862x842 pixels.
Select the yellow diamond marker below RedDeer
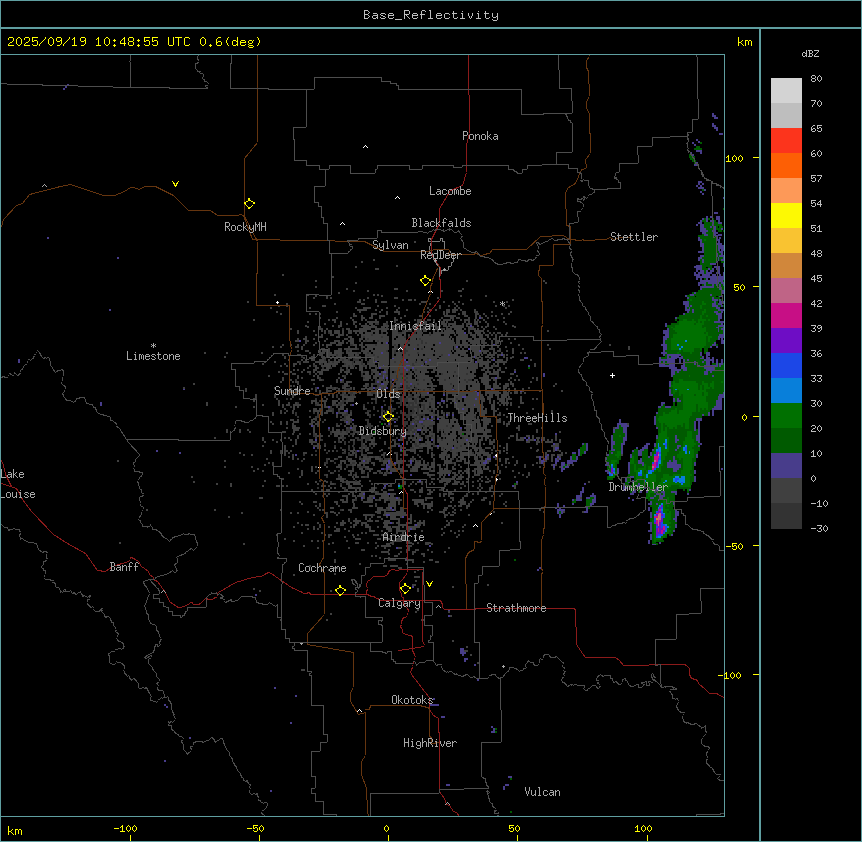[x=426, y=281]
